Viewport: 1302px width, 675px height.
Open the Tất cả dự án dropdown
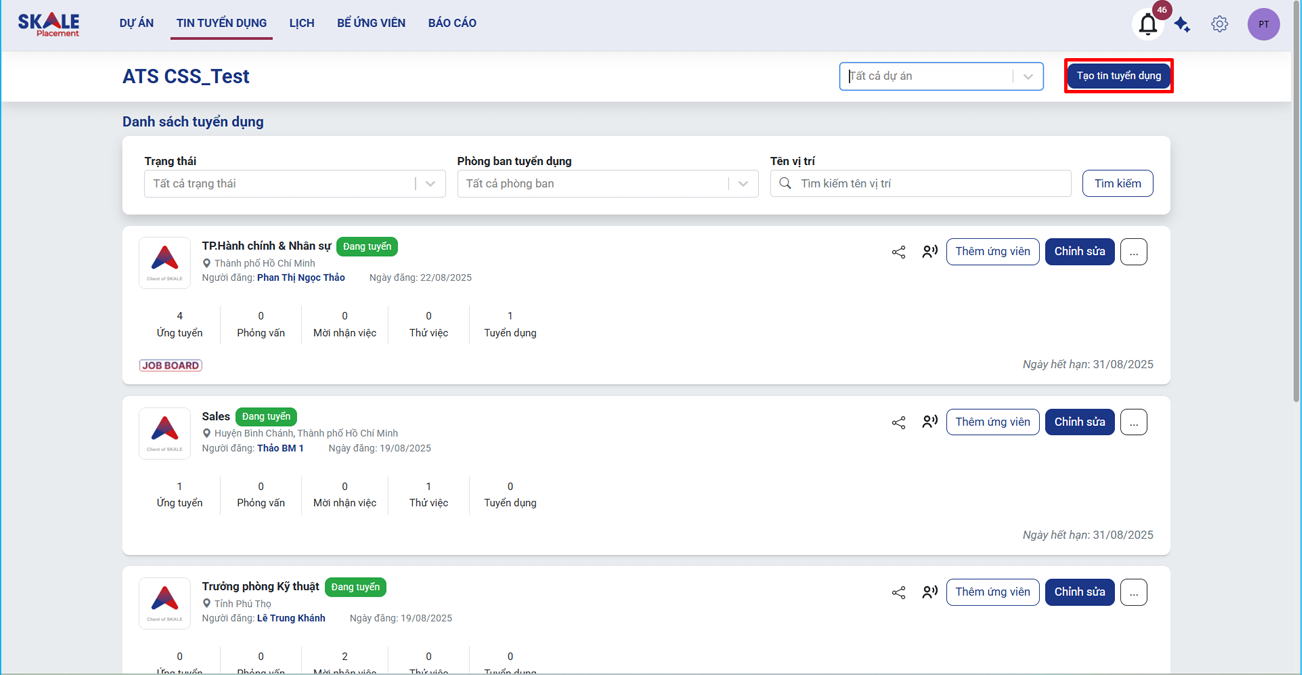tap(940, 76)
